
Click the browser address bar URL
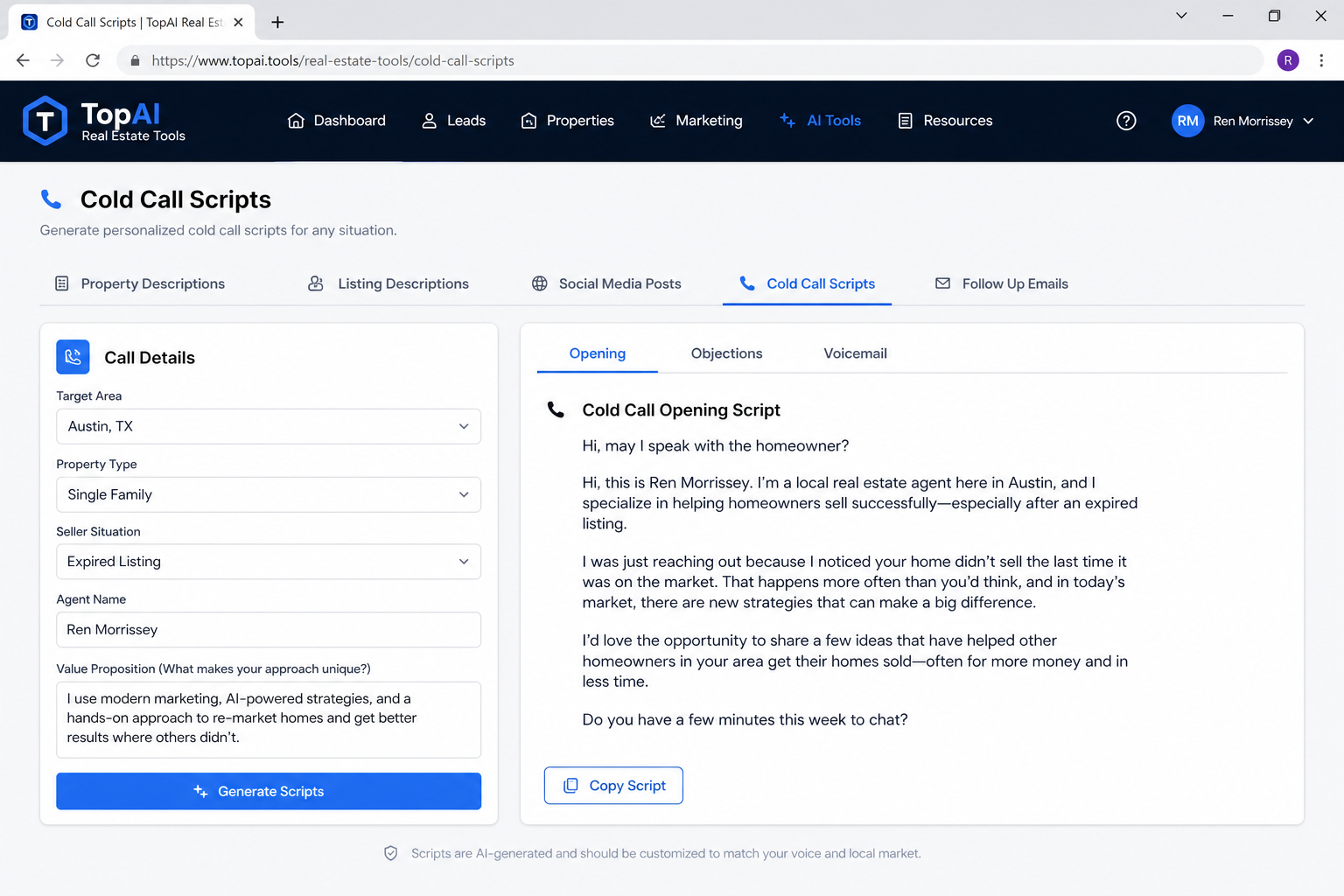[333, 60]
